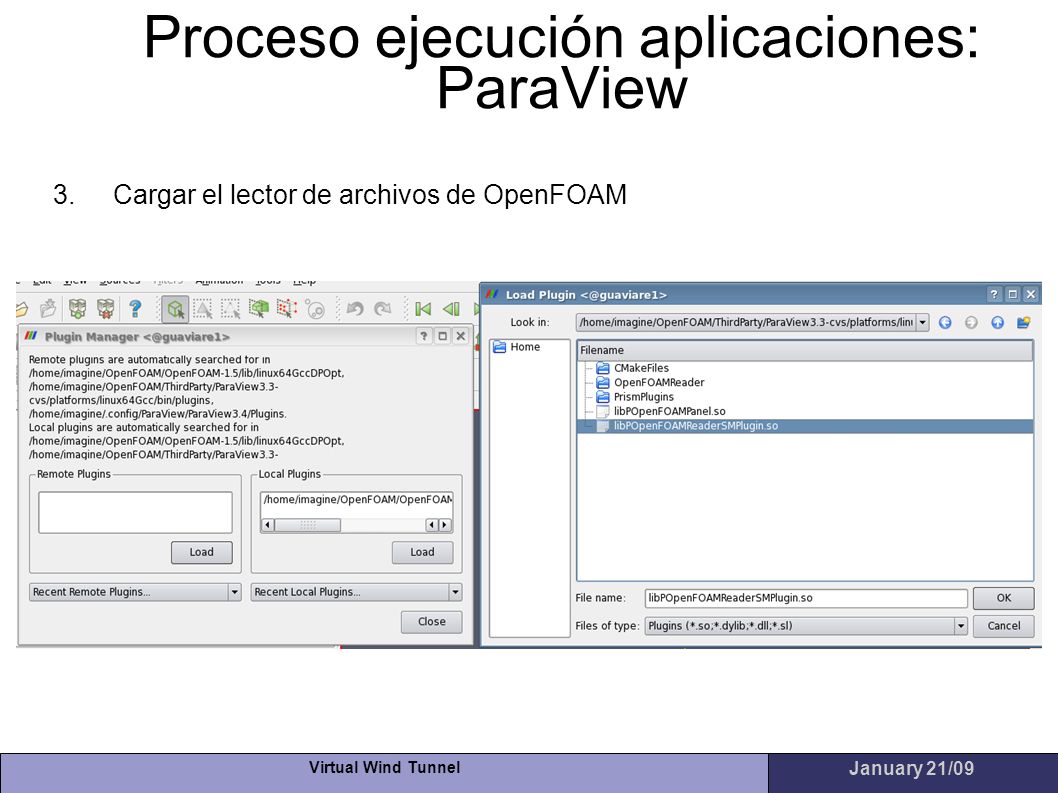The width and height of the screenshot is (1058, 793).
Task: Click the Connect to server icon
Action: [x=78, y=308]
